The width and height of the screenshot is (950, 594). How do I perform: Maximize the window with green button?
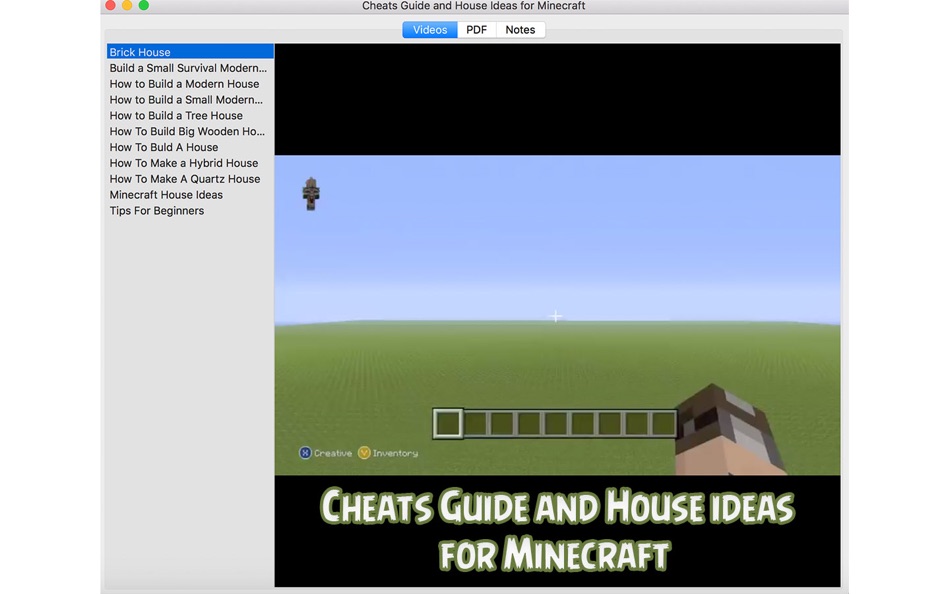click(x=144, y=5)
